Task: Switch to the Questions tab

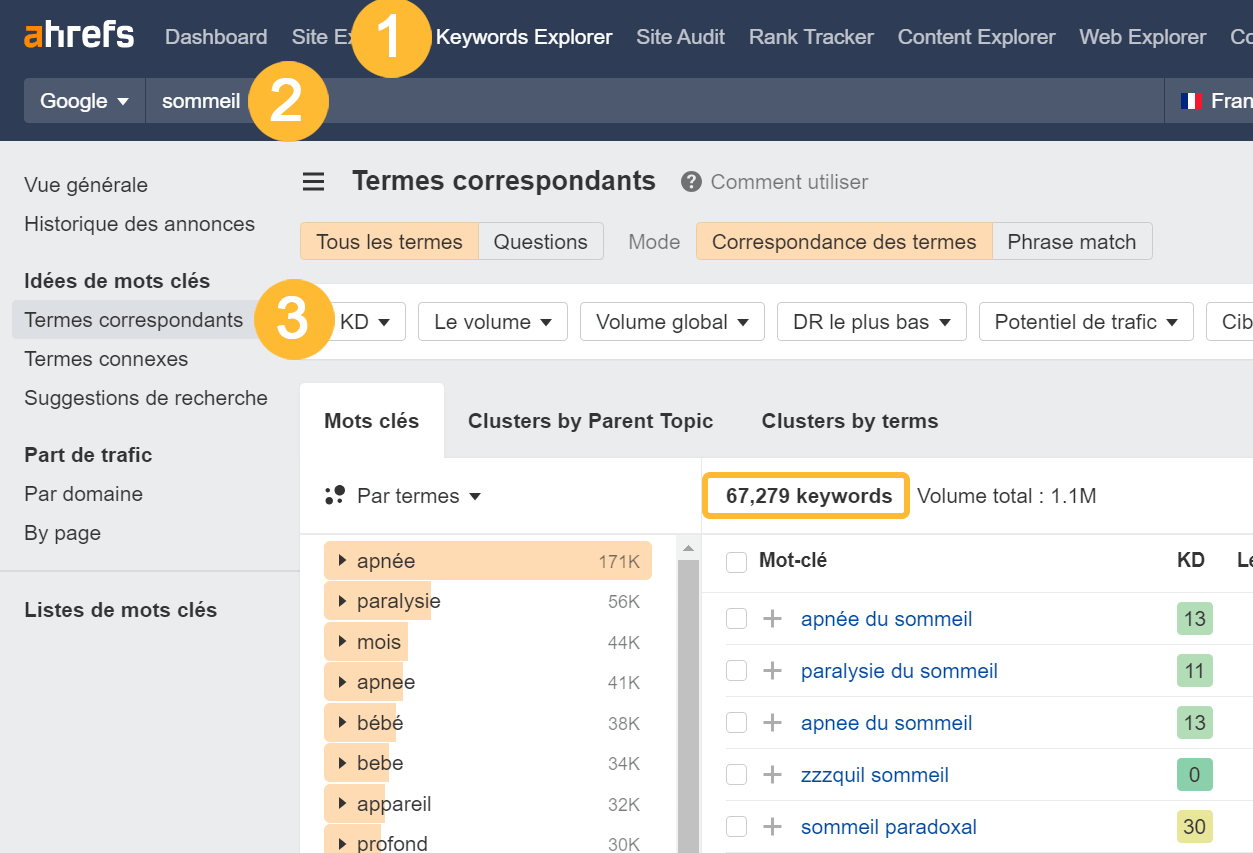Action: (540, 241)
